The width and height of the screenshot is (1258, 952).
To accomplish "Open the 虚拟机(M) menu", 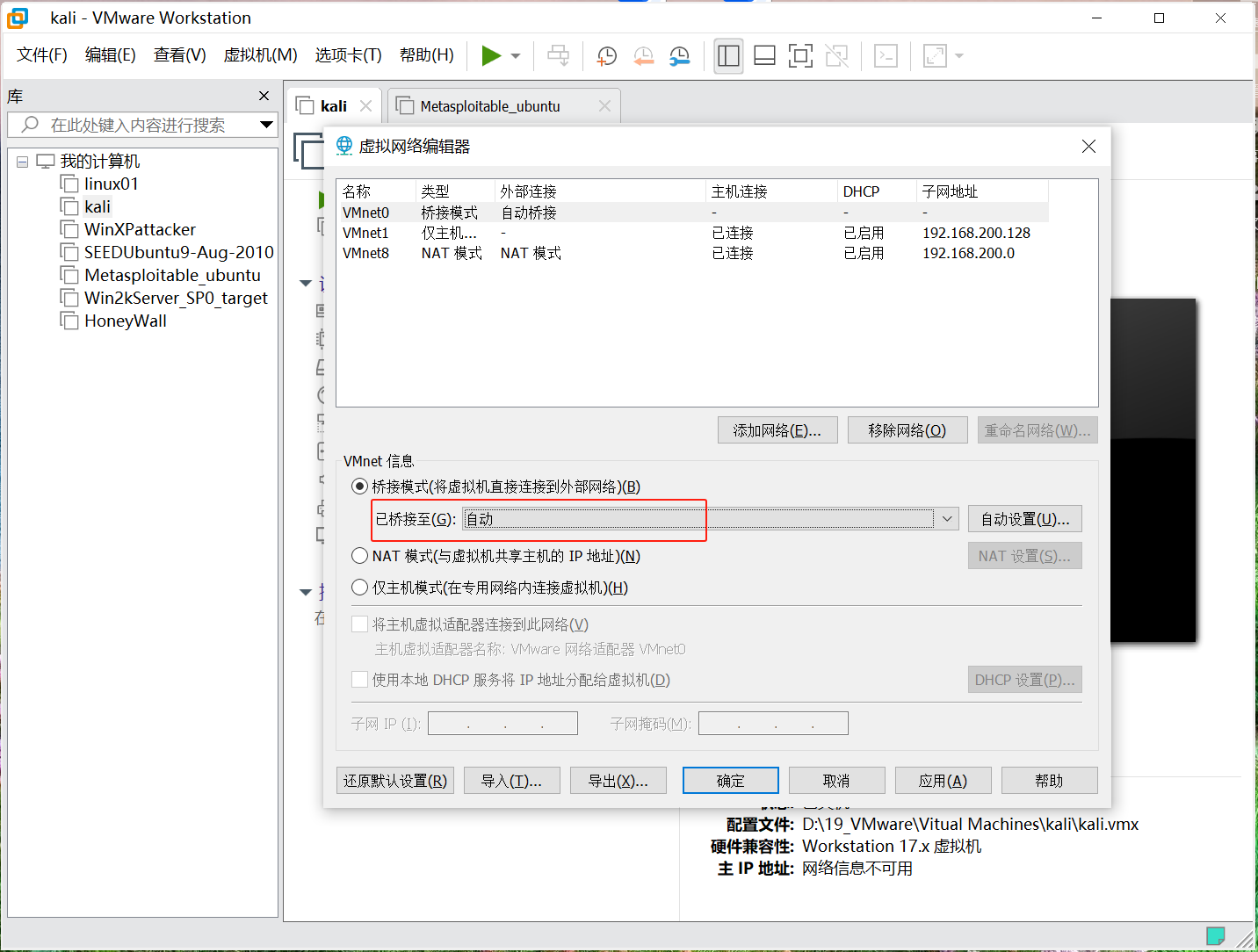I will 261,55.
